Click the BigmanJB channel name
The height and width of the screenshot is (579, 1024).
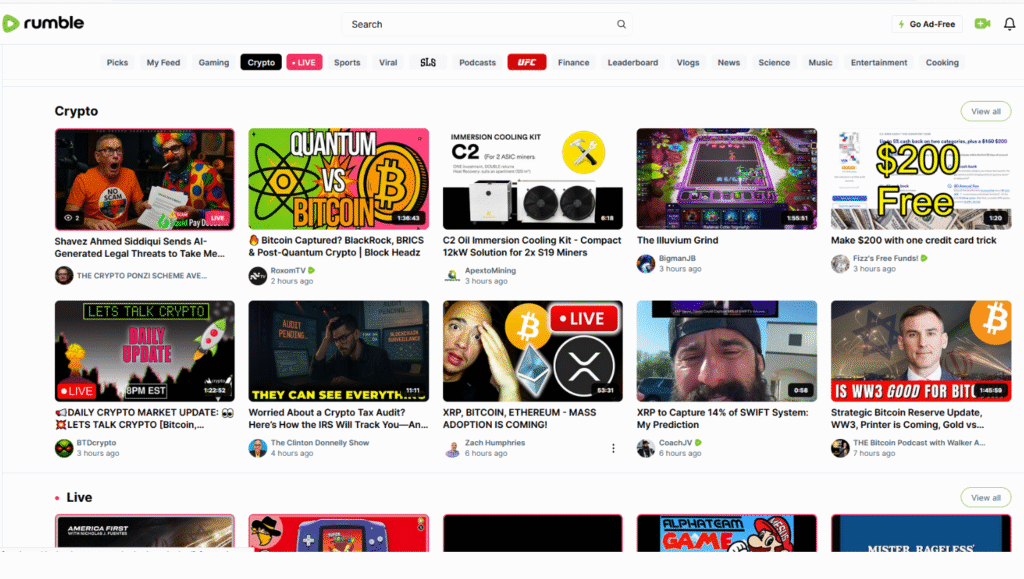[677, 258]
